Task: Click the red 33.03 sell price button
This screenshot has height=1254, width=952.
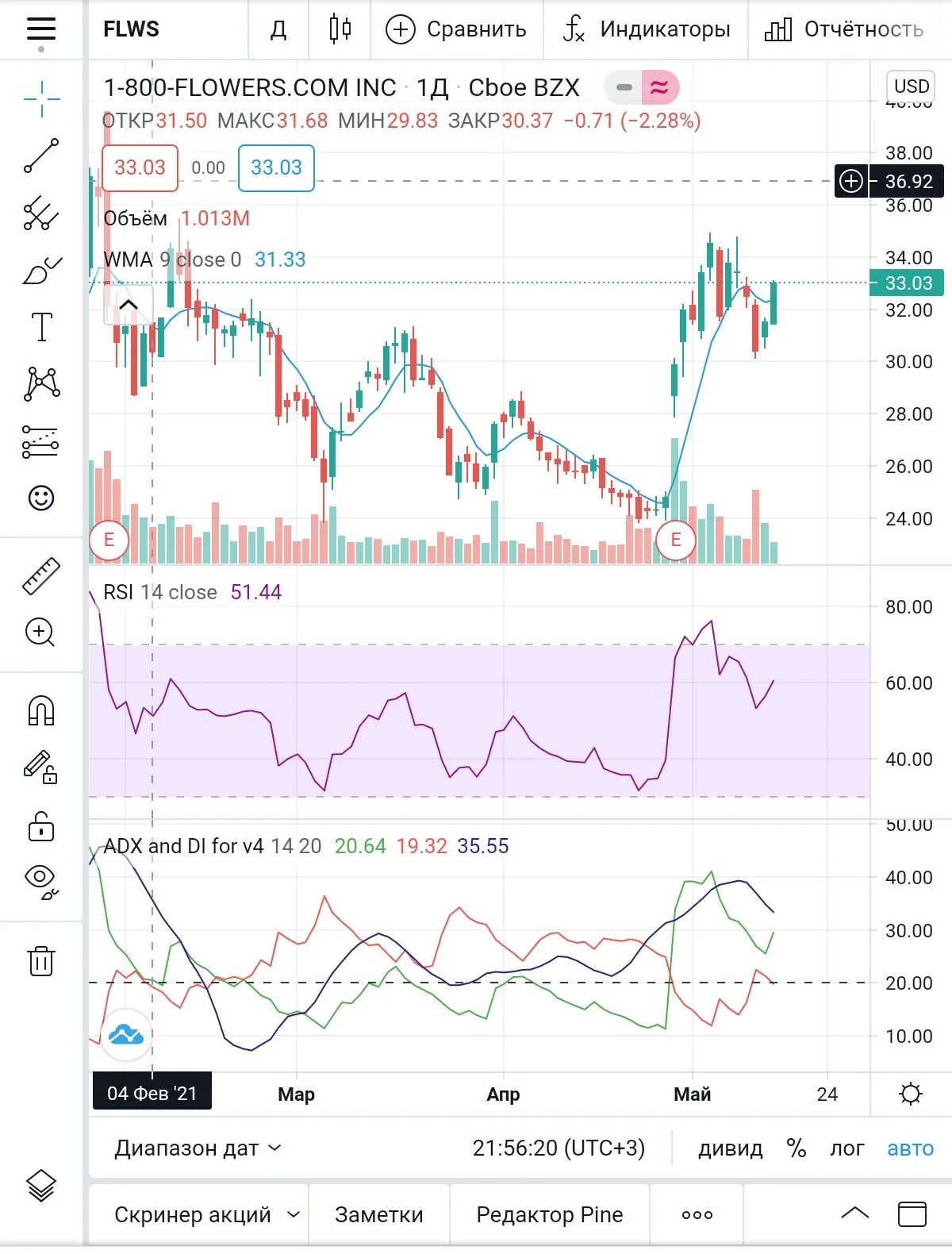Action: [x=140, y=167]
